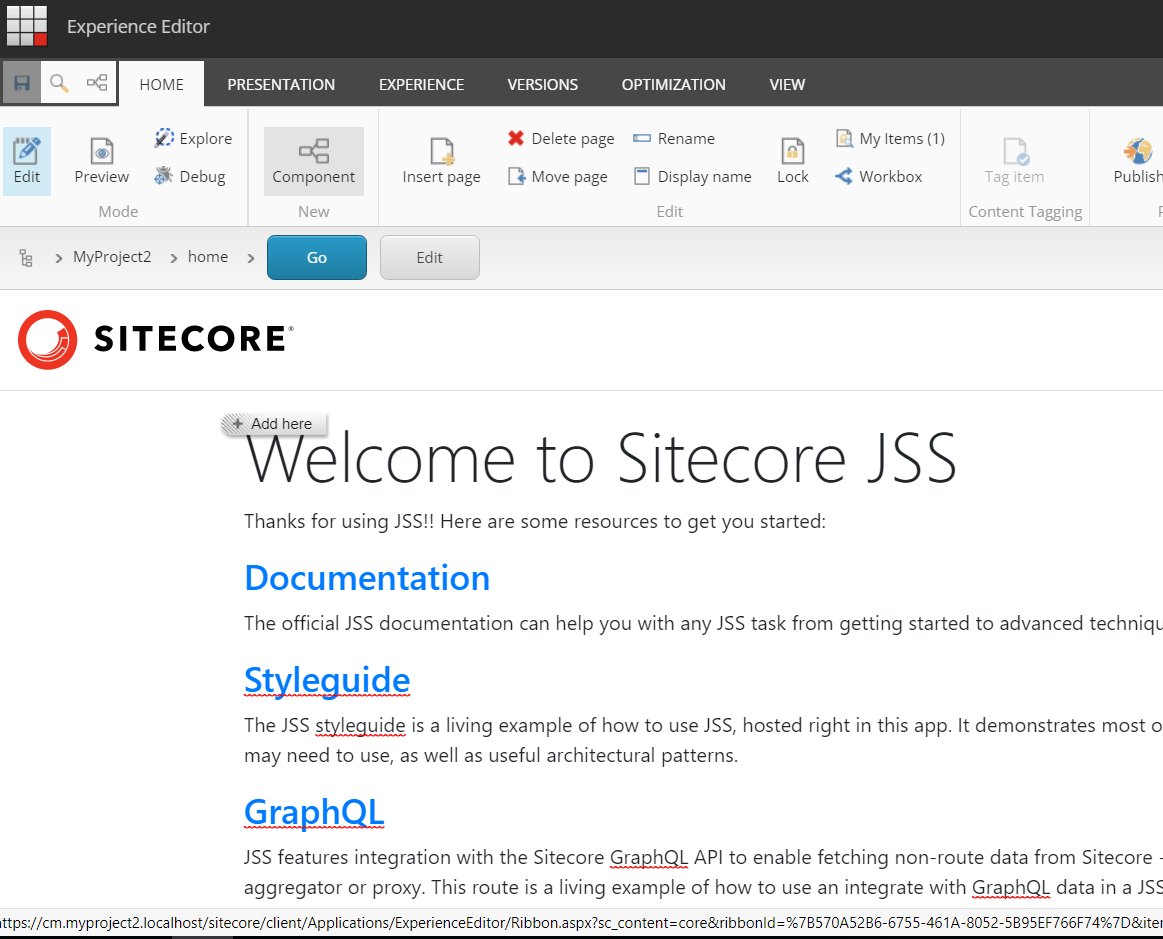The width and height of the screenshot is (1163, 939).
Task: Expand chevron after home breadcrumb
Action: pyautogui.click(x=251, y=258)
